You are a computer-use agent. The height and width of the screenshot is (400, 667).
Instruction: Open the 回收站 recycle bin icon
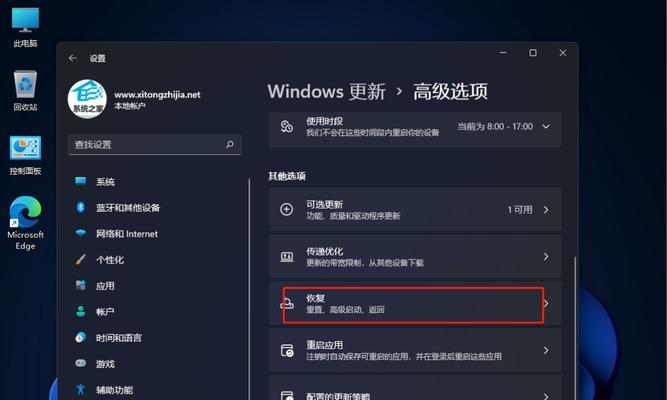pos(25,91)
